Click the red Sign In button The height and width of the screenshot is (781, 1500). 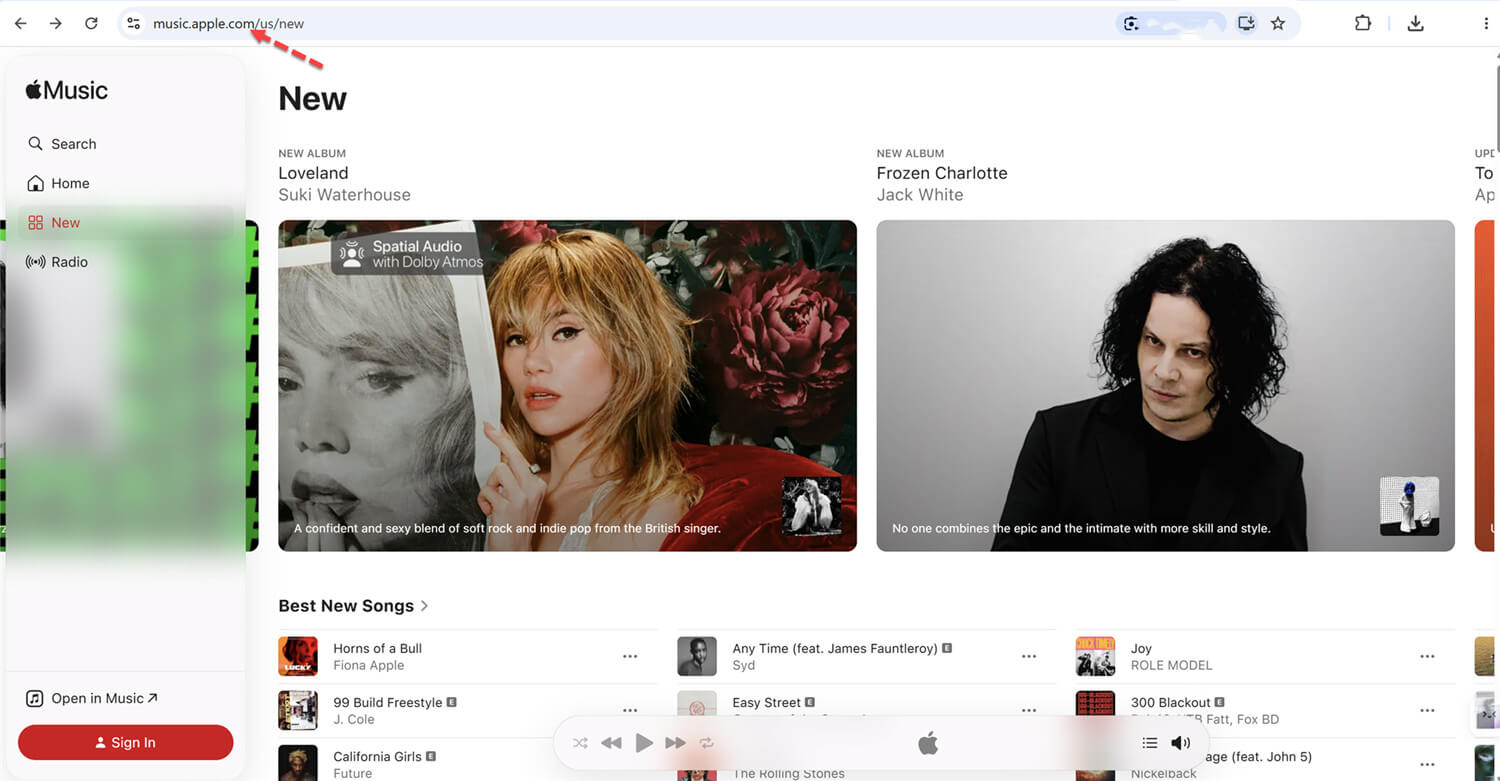[125, 742]
